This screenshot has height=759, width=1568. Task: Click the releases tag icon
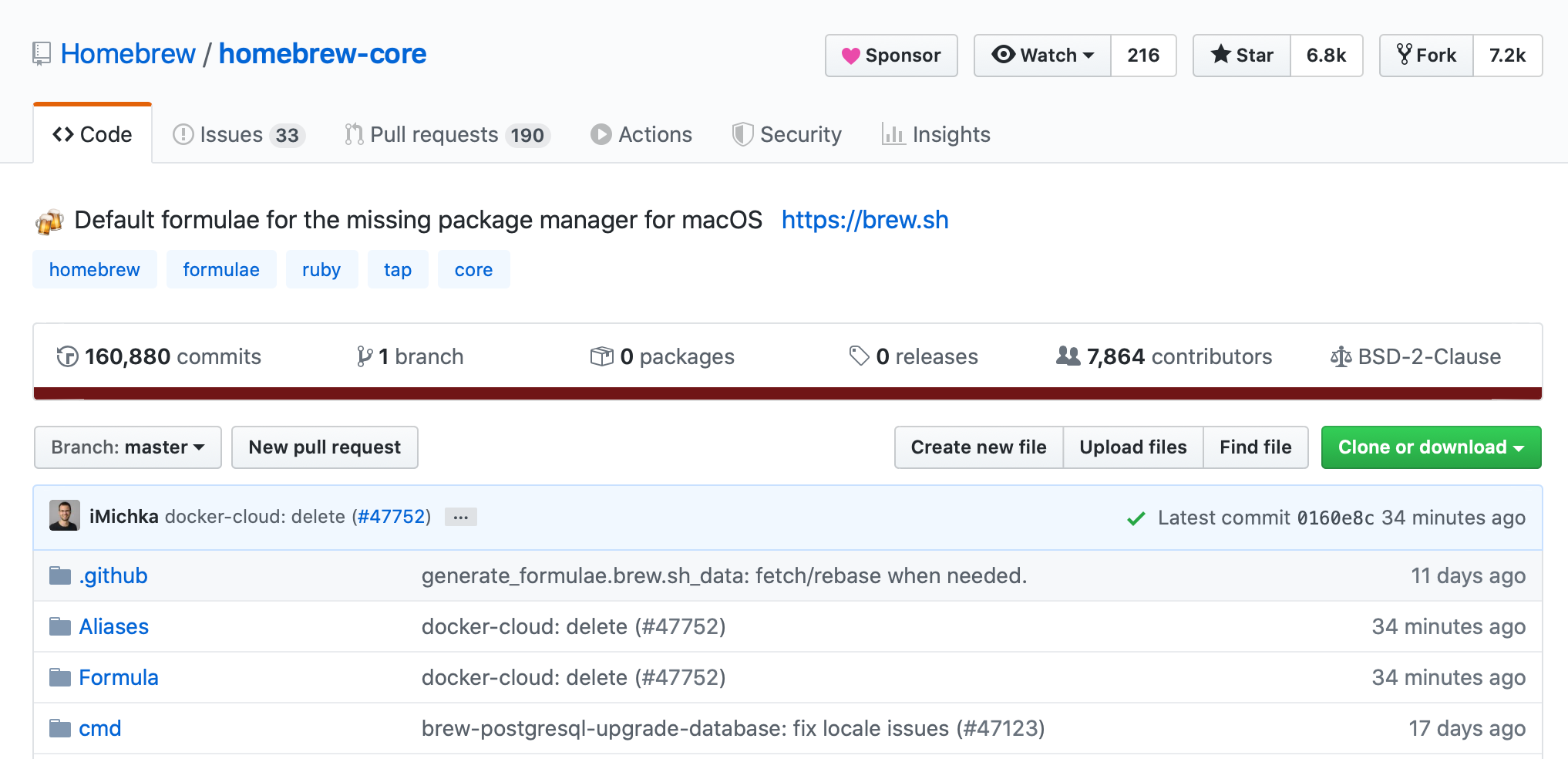[859, 356]
